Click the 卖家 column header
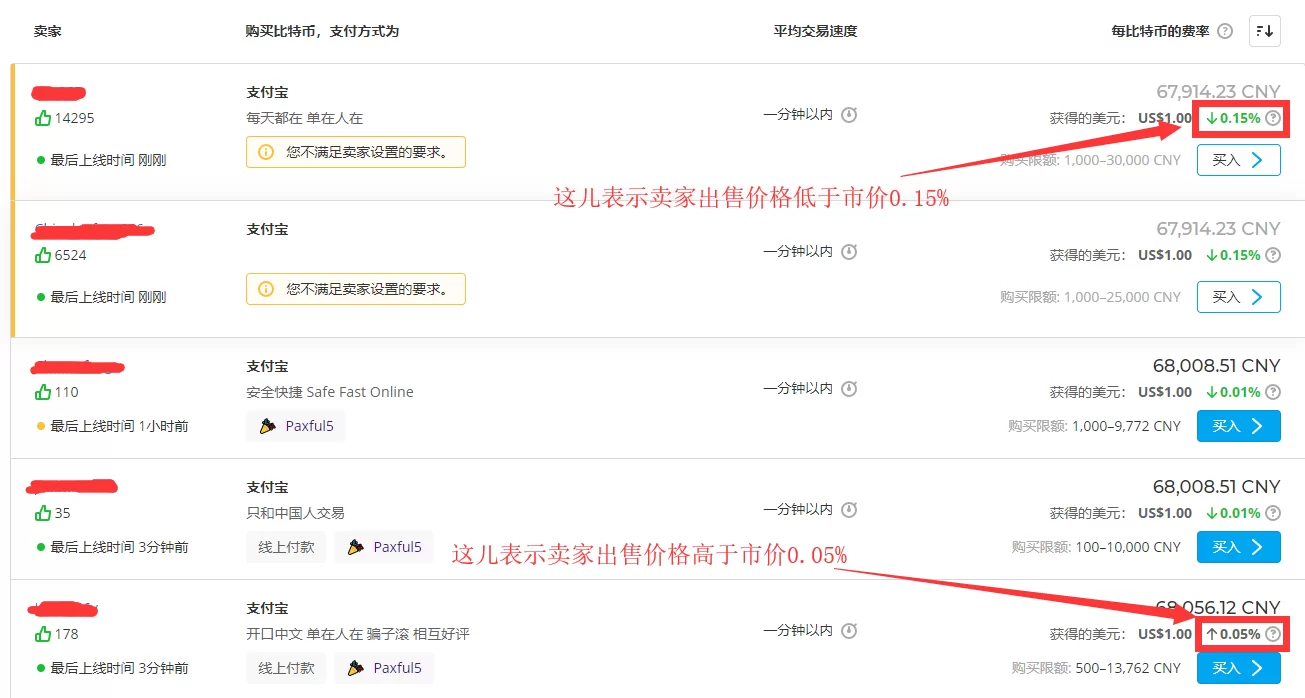The image size is (1305, 698). click(x=47, y=31)
